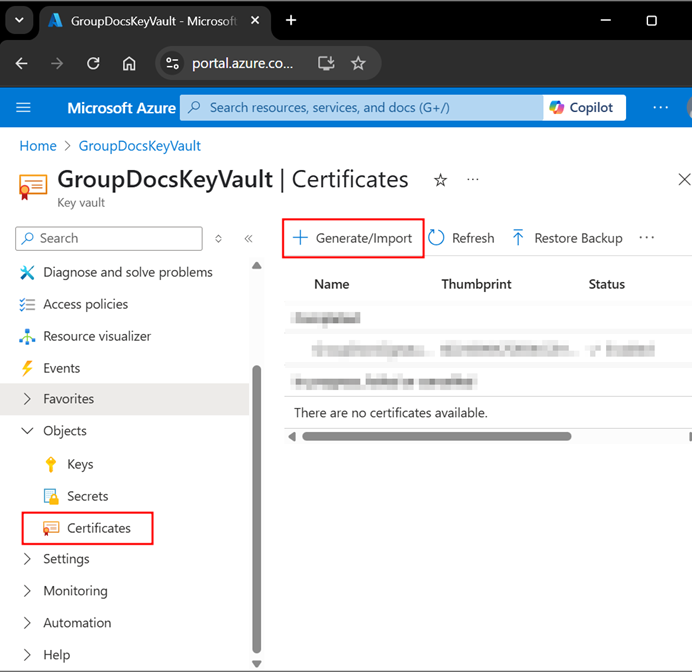The width and height of the screenshot is (692, 672).
Task: Open Resource visualizer
Action: [97, 336]
